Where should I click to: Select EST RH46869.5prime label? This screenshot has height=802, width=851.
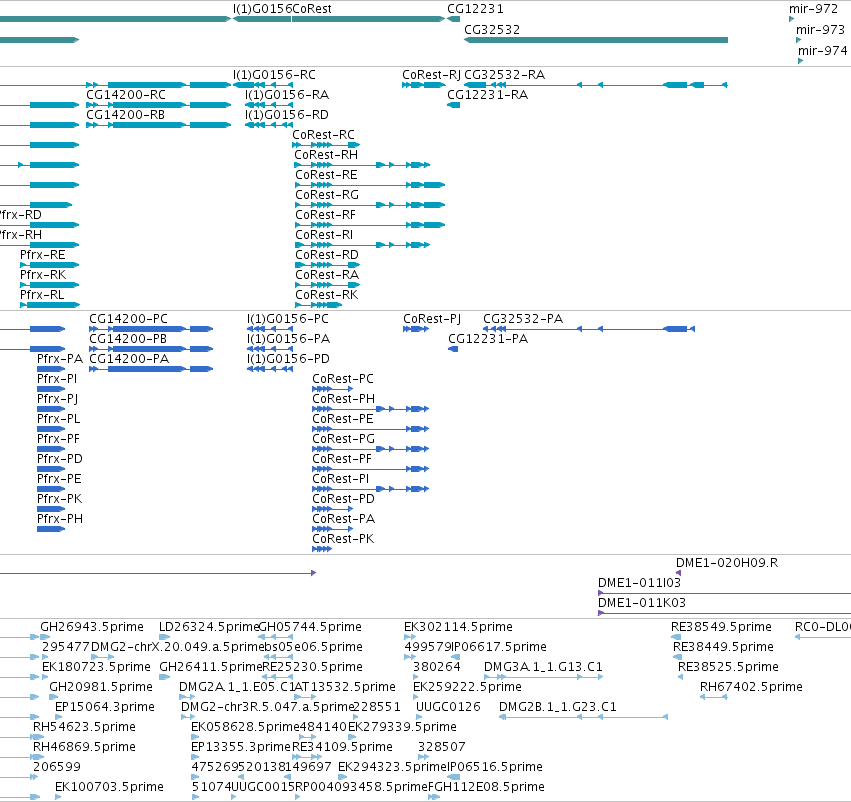[x=84, y=747]
